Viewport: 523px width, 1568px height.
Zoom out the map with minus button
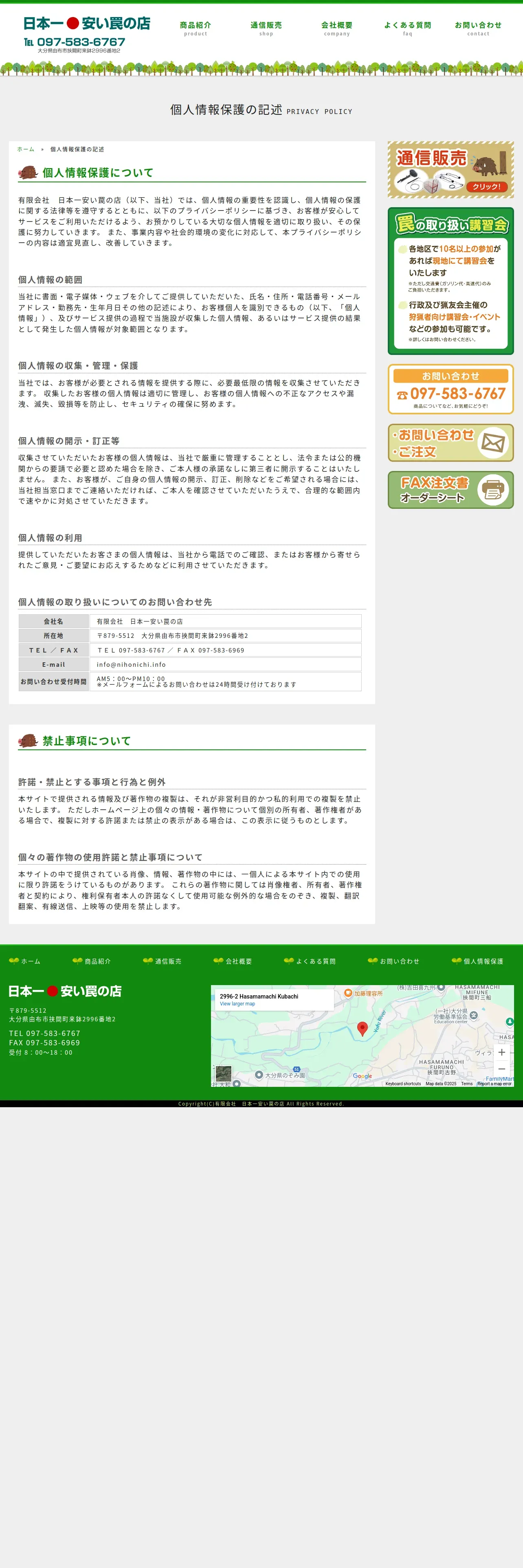pyautogui.click(x=502, y=1069)
